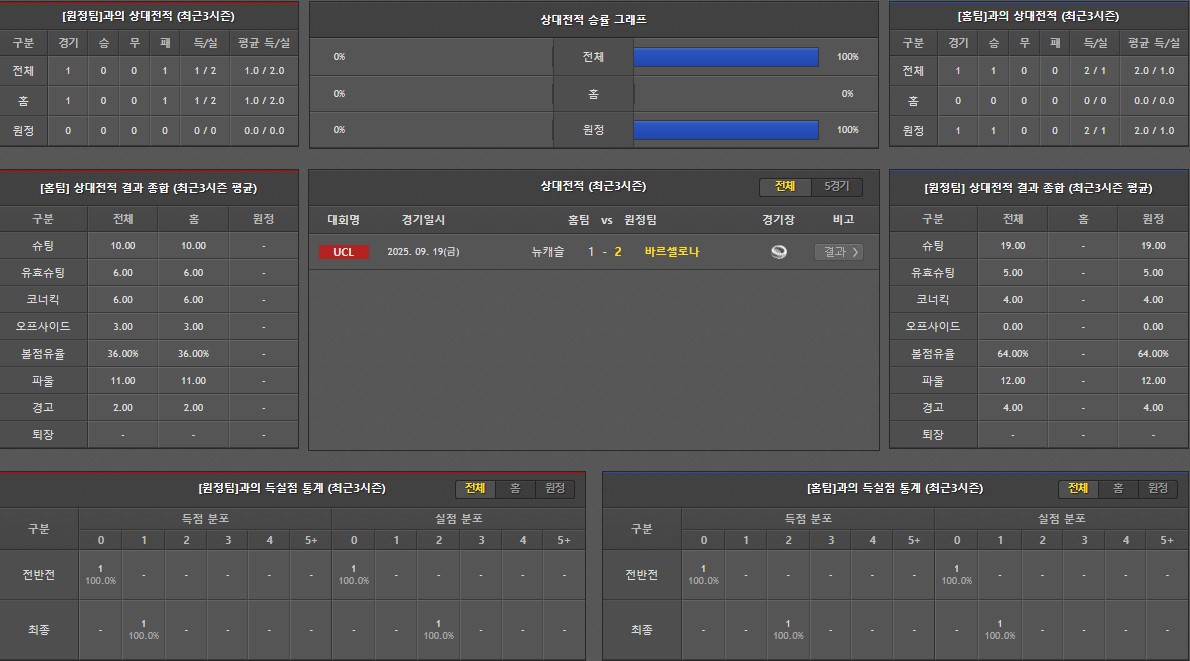Select 원정 toggle in away-team goal stats panel
Viewport: 1190px width, 661px height.
tap(554, 488)
